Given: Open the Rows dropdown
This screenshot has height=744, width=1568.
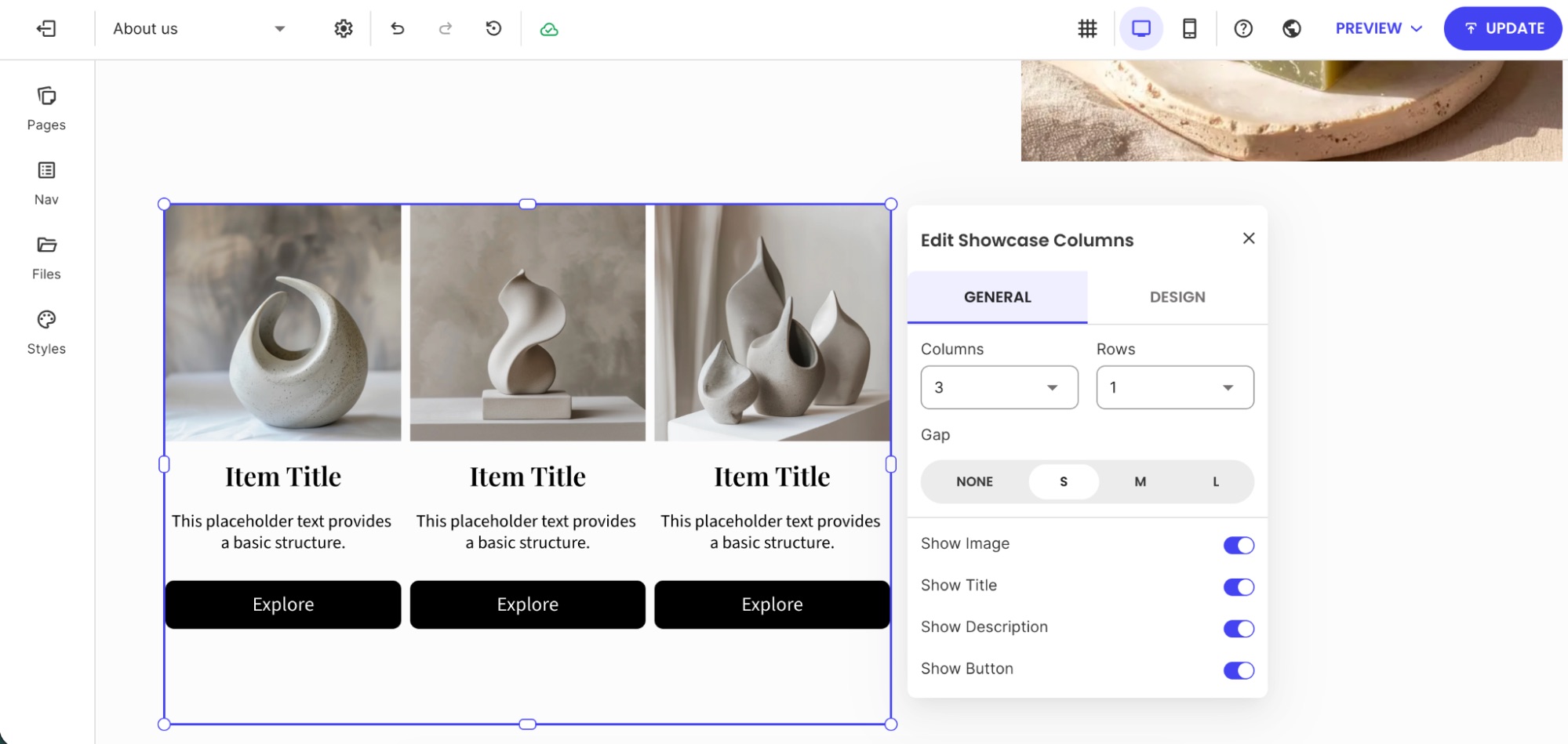Looking at the screenshot, I should (x=1175, y=387).
